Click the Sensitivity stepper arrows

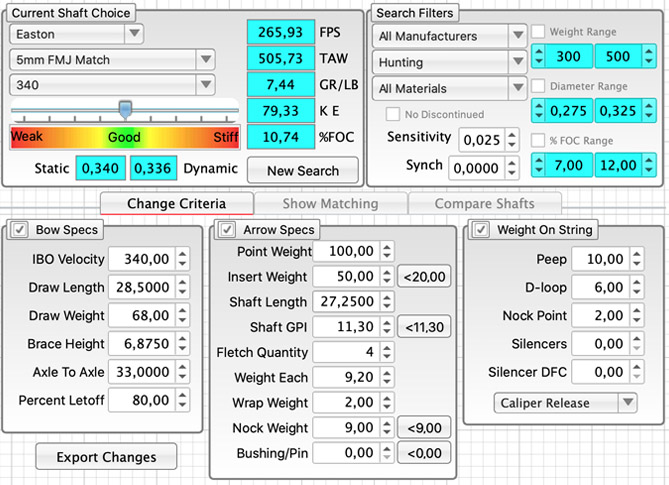tap(512, 139)
